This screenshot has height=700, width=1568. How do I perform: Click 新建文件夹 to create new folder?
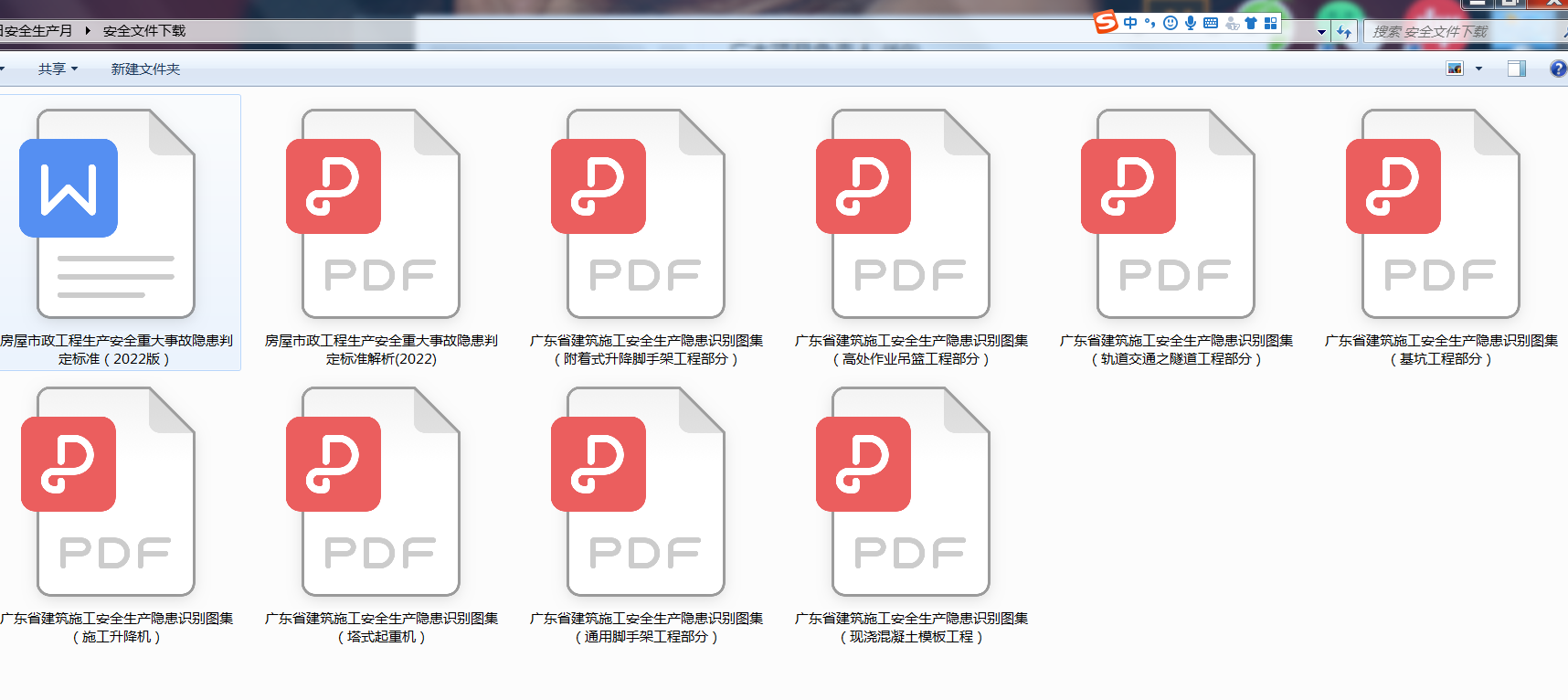tap(145, 69)
